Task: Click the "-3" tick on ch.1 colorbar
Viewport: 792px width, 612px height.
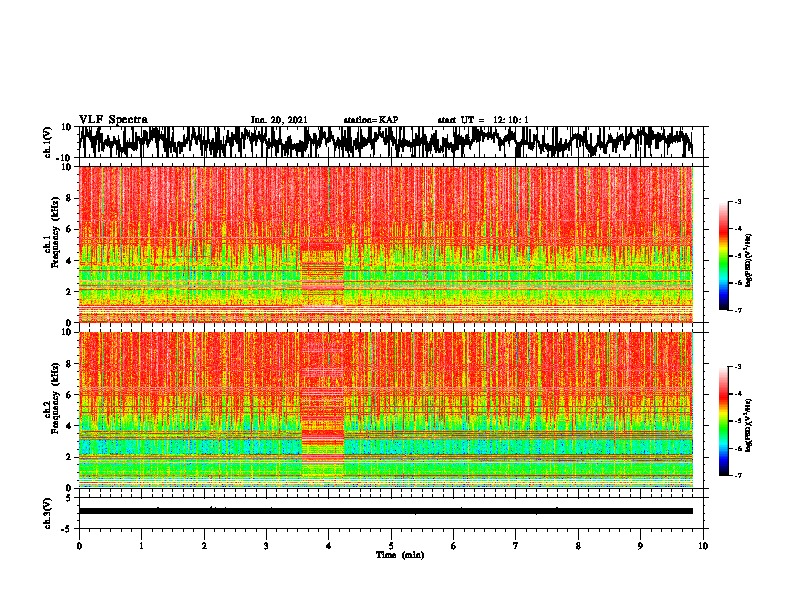Action: pyautogui.click(x=737, y=201)
